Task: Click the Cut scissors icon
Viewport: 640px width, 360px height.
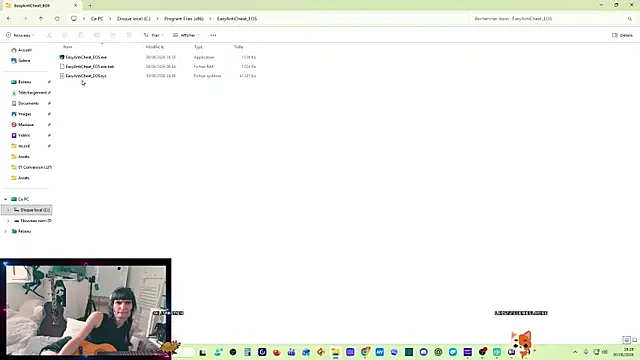Action: (x=49, y=35)
